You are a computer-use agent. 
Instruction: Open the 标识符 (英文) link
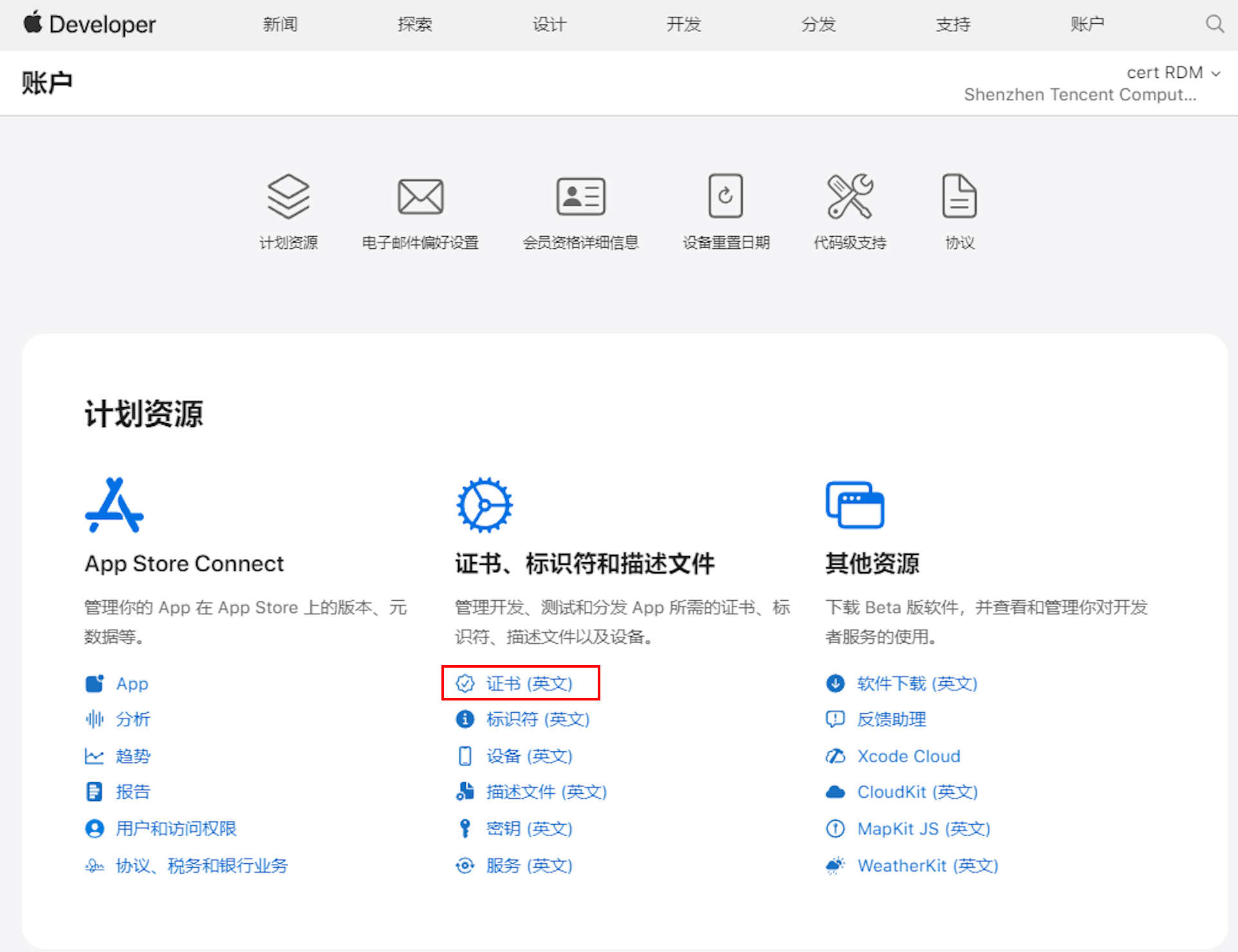point(539,719)
